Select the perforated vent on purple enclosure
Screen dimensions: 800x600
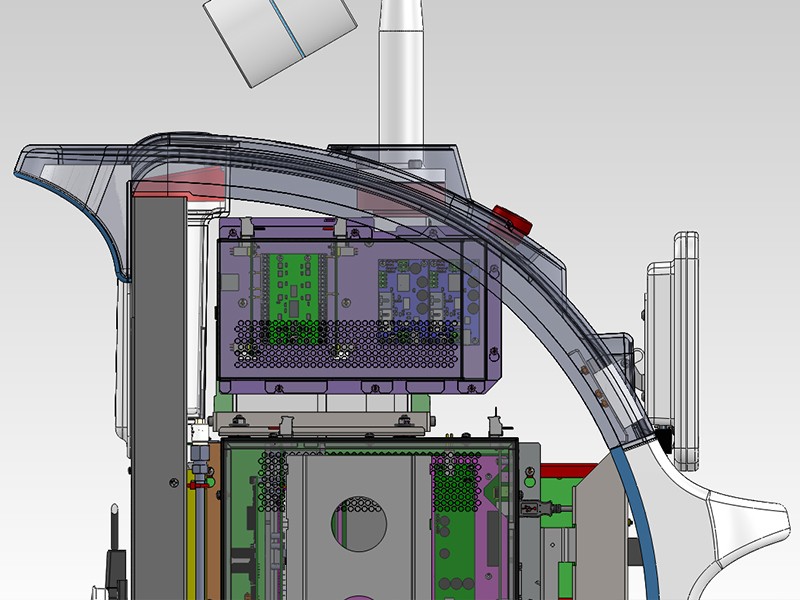(x=347, y=344)
